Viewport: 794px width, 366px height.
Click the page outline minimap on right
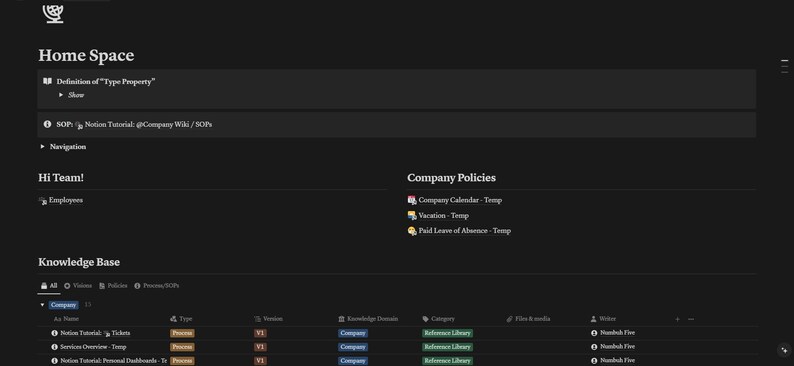(x=784, y=66)
